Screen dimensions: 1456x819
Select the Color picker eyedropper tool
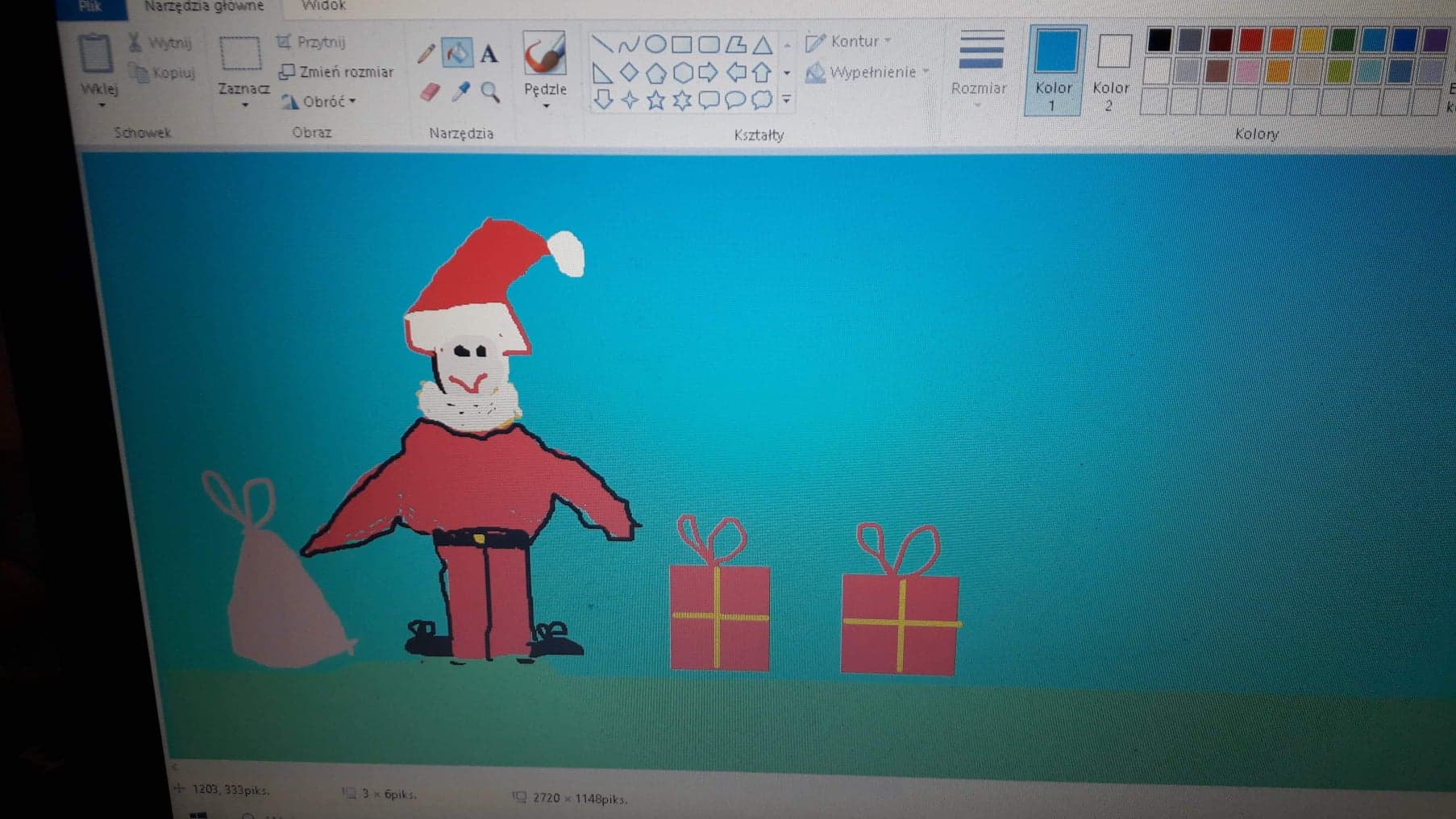[x=460, y=91]
